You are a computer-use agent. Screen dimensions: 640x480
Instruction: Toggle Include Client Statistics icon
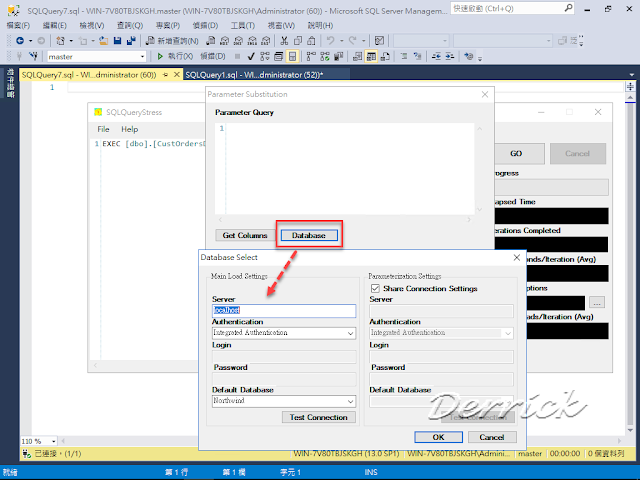pos(338,56)
